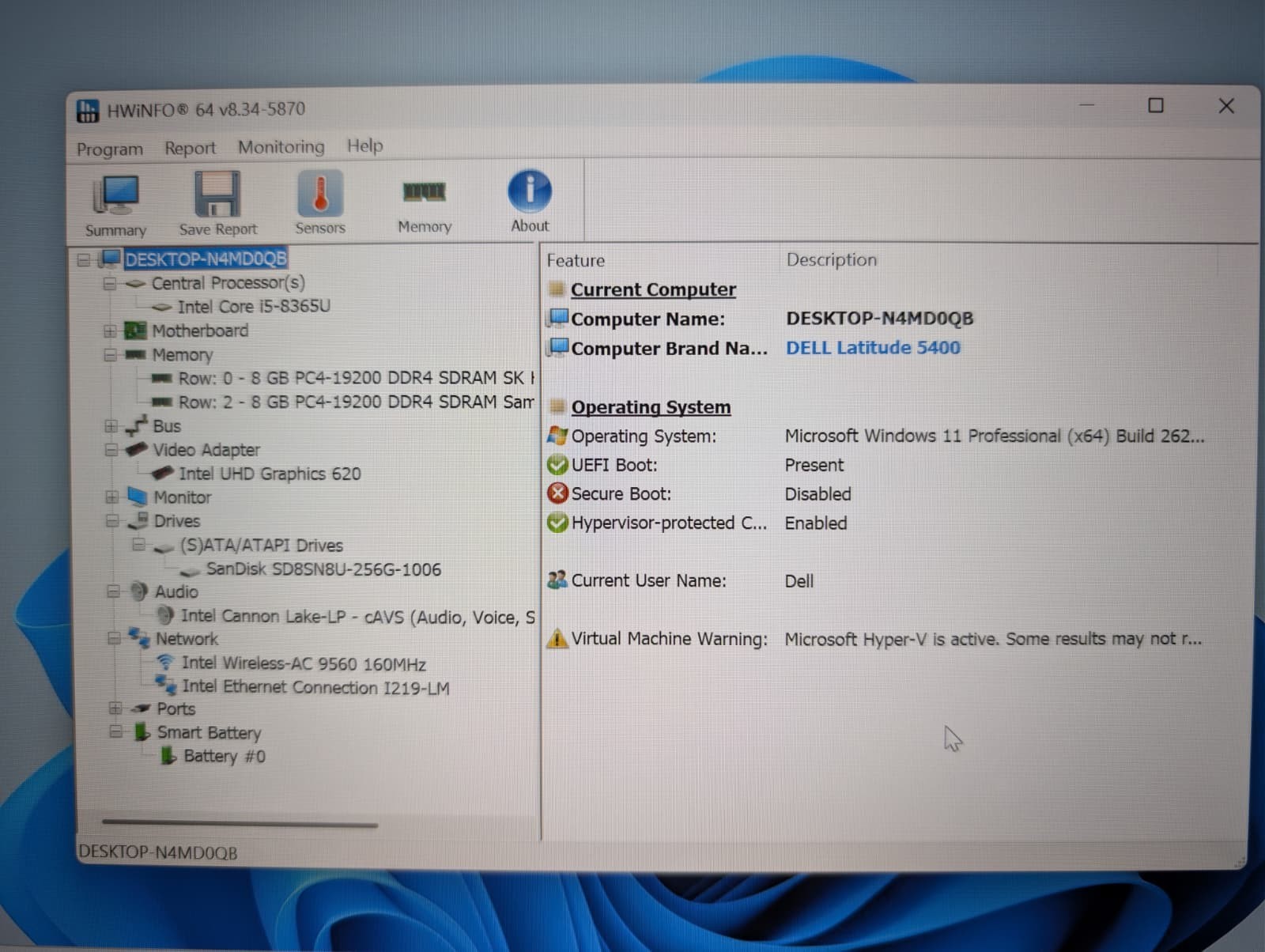This screenshot has width=1265, height=952.
Task: Click the green UEFI Boot check icon
Action: 557,465
